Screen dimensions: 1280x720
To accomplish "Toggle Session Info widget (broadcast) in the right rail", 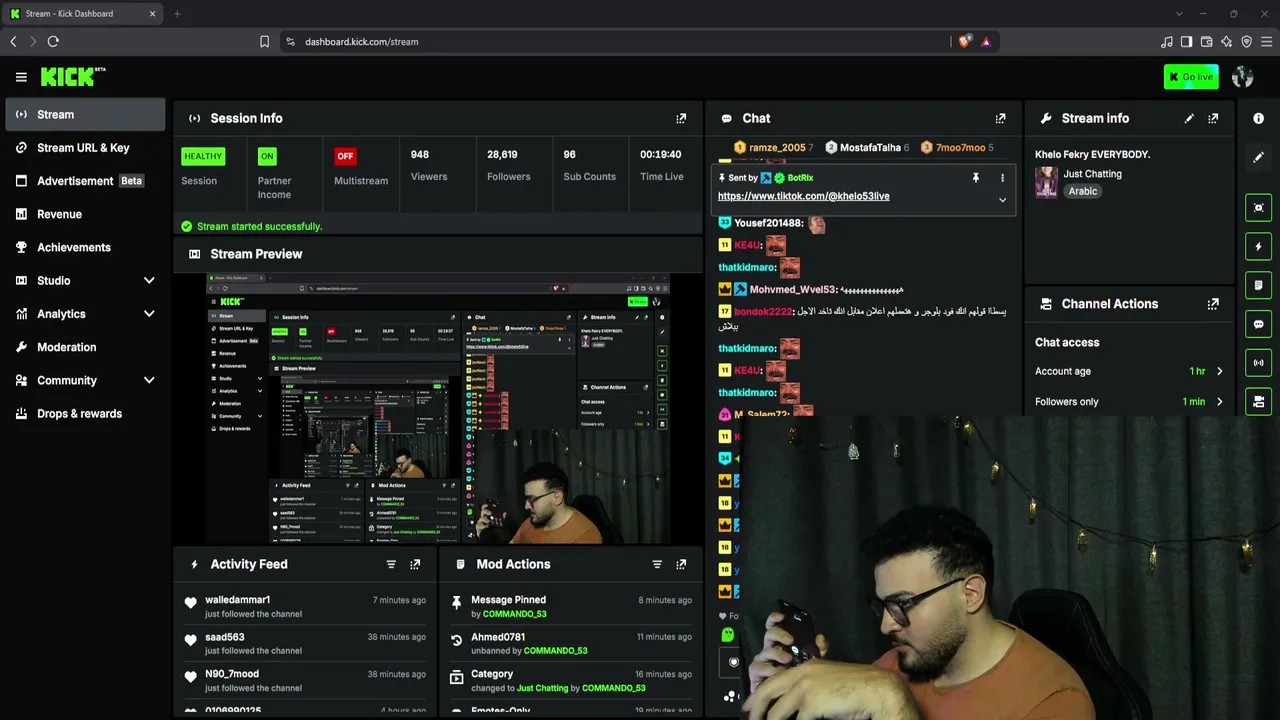I will coord(1258,363).
